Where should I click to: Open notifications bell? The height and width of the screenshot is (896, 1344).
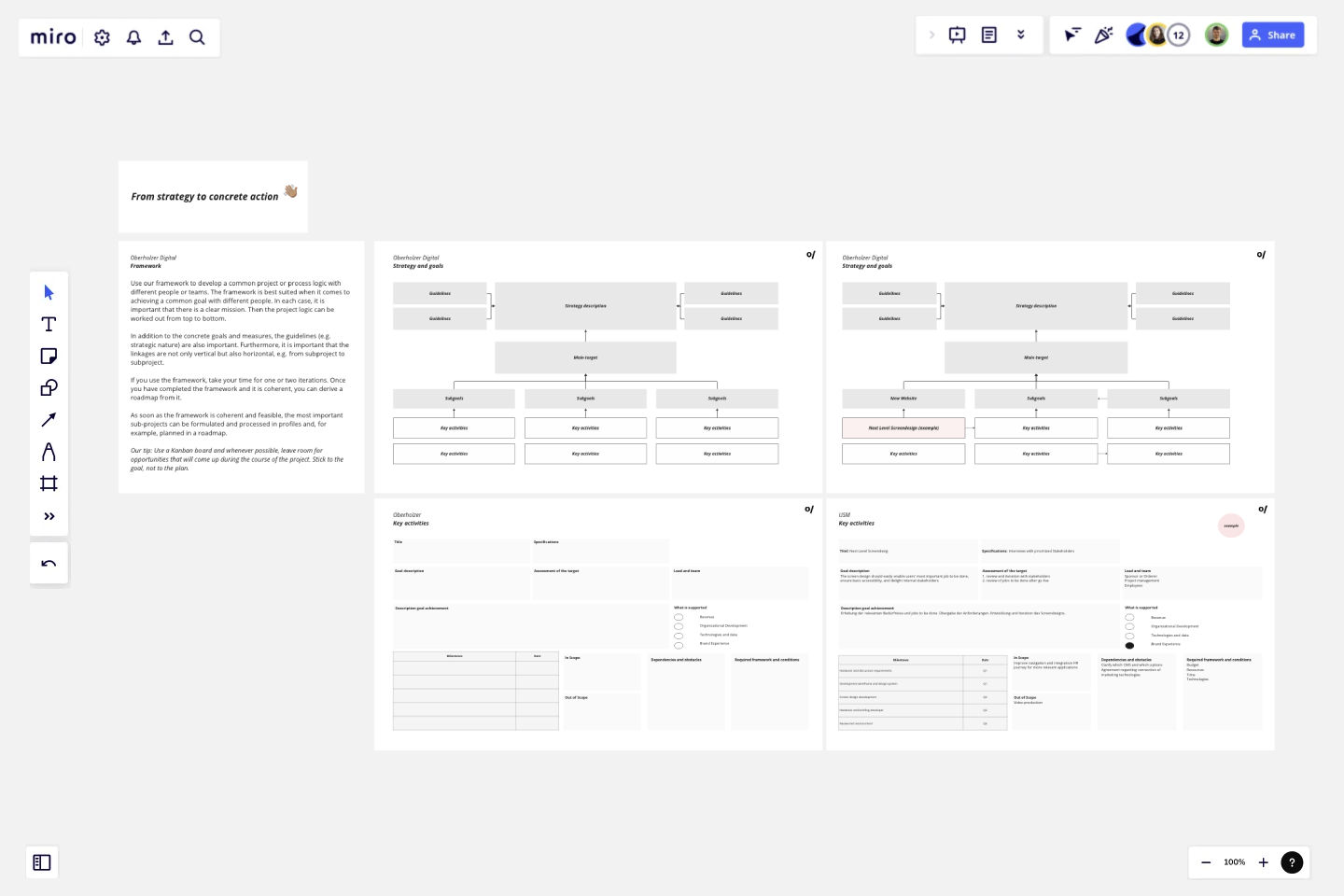[133, 37]
